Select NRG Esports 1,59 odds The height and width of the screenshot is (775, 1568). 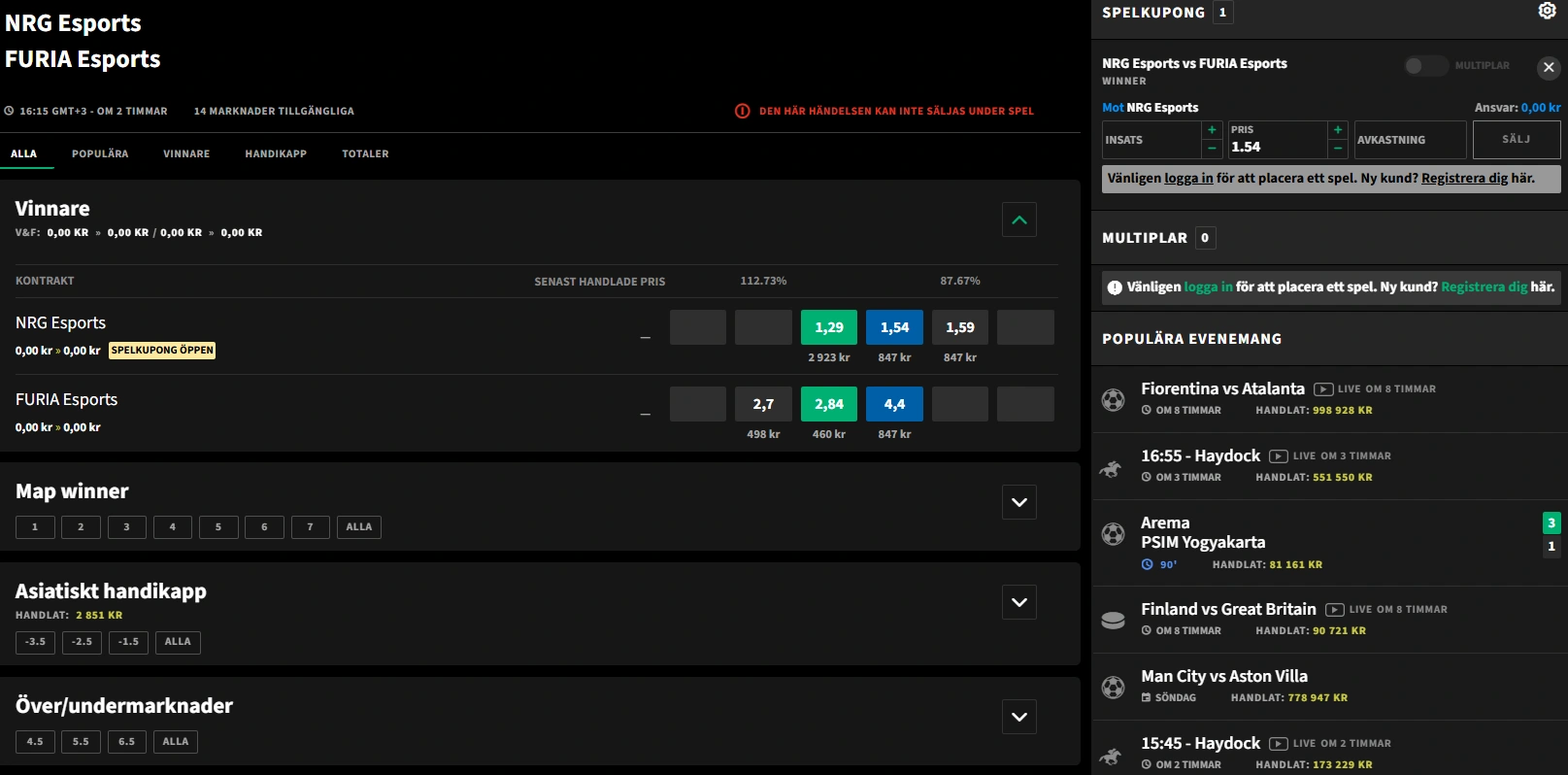pos(960,327)
